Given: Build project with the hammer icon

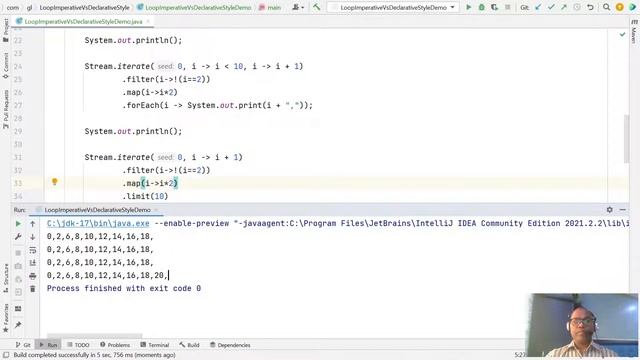Looking at the screenshot, I should point(316,7).
